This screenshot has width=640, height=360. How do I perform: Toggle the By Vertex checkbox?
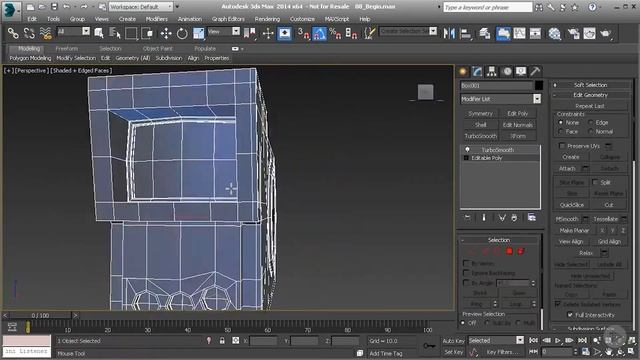pos(466,263)
